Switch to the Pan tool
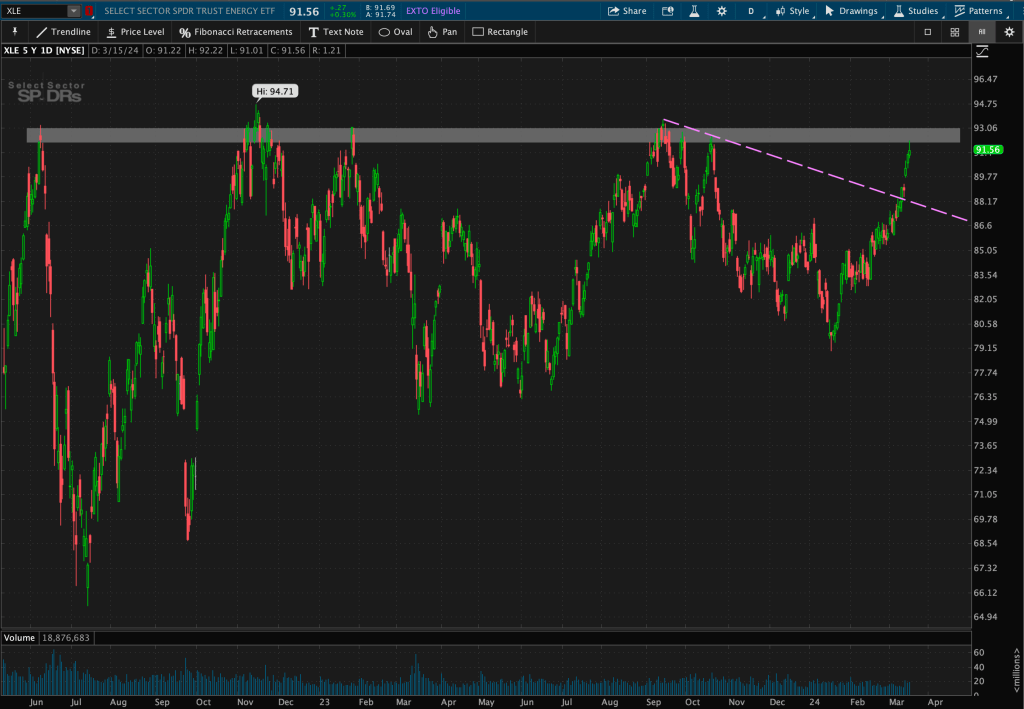This screenshot has width=1024, height=709. coord(441,32)
